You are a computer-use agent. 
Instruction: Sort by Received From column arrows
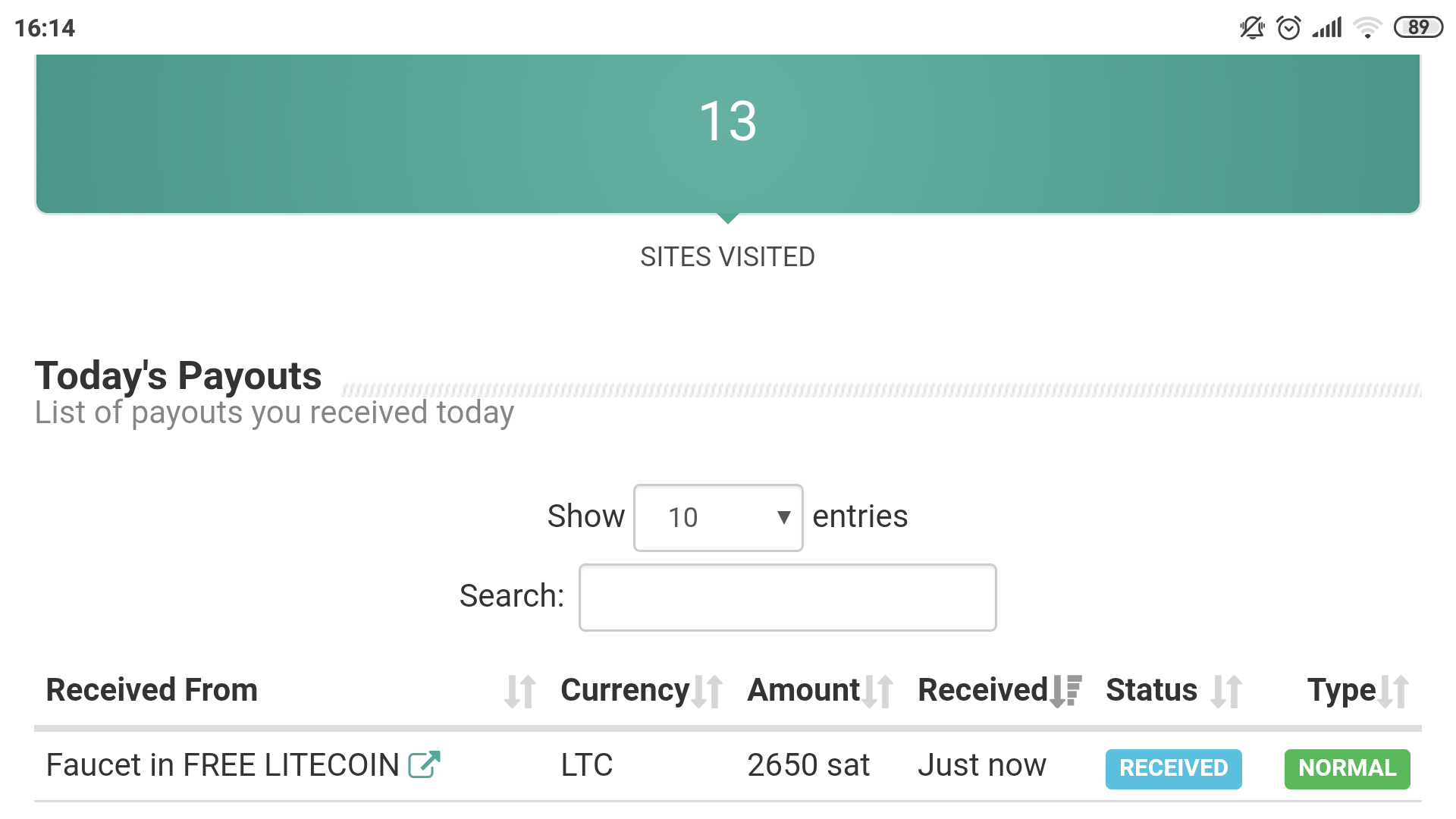coord(520,692)
